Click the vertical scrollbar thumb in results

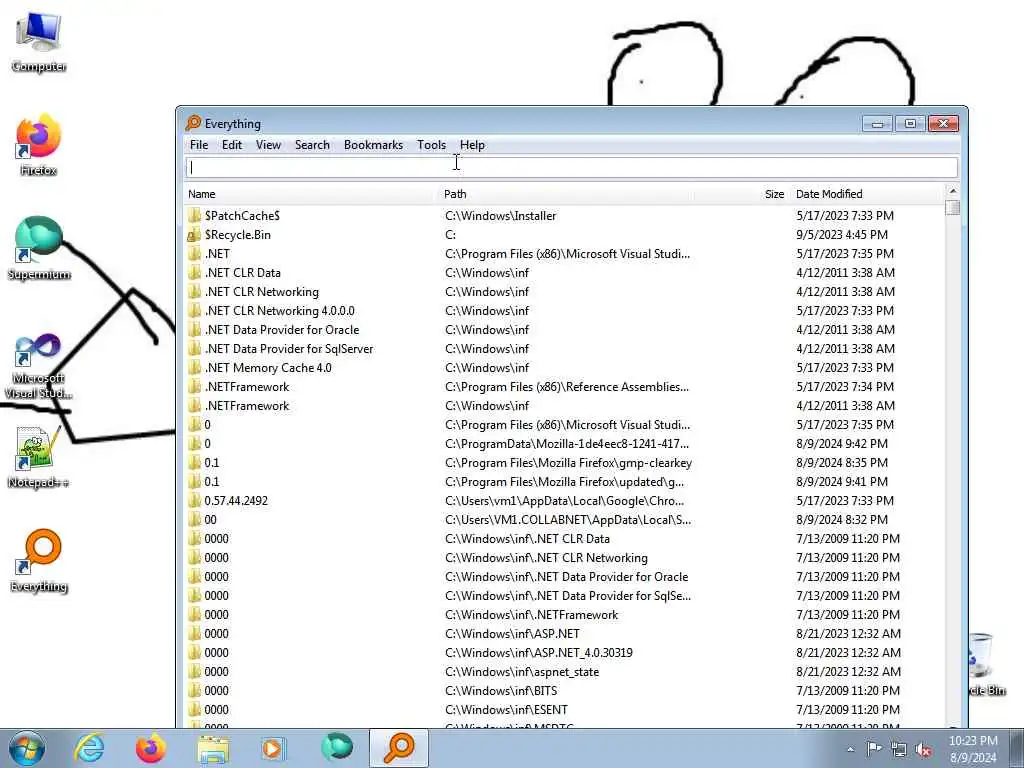pos(952,208)
